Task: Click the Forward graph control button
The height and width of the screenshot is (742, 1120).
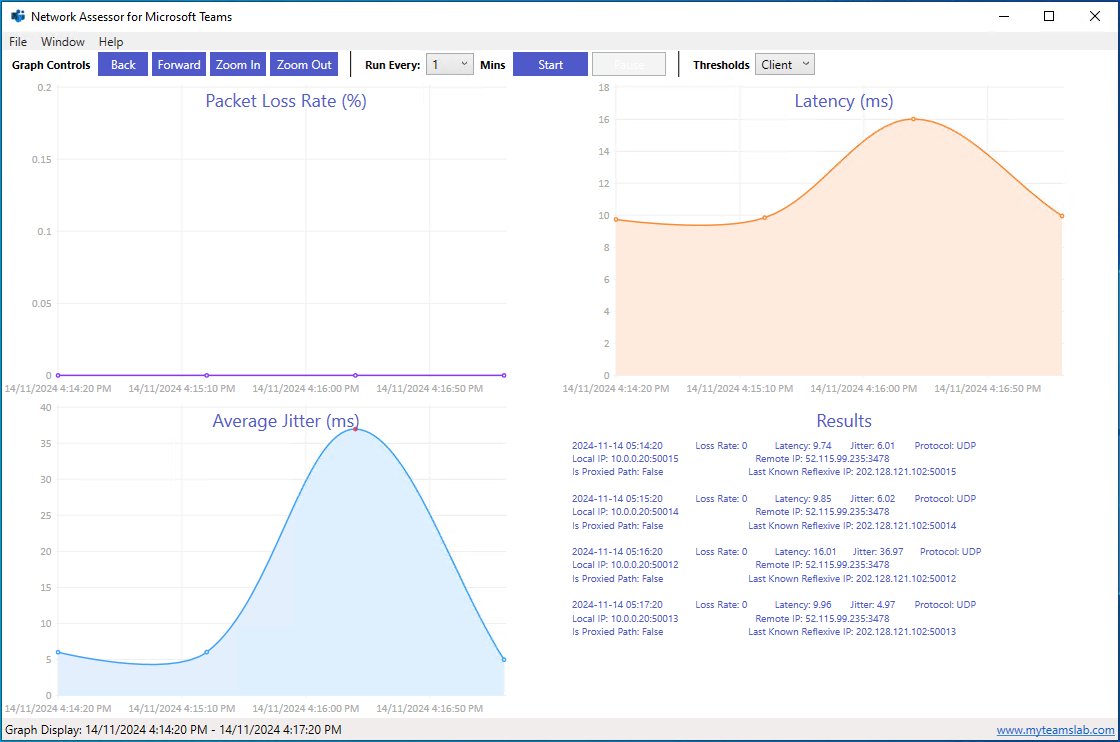Action: [x=179, y=64]
